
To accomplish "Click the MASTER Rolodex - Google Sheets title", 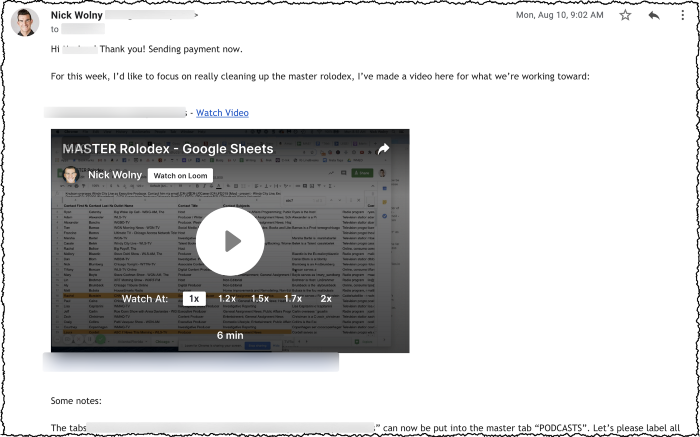I will click(168, 149).
